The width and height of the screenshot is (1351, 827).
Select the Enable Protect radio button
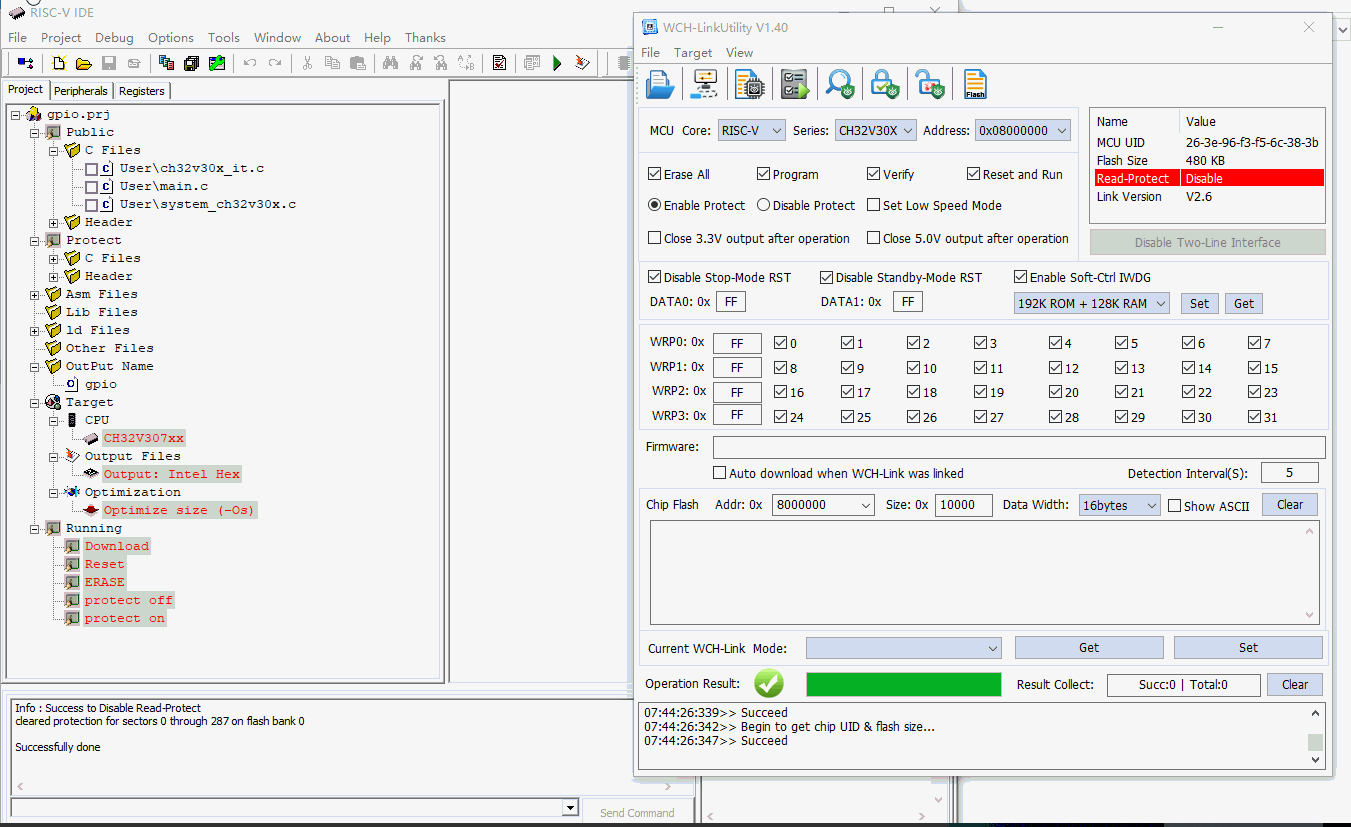[655, 205]
